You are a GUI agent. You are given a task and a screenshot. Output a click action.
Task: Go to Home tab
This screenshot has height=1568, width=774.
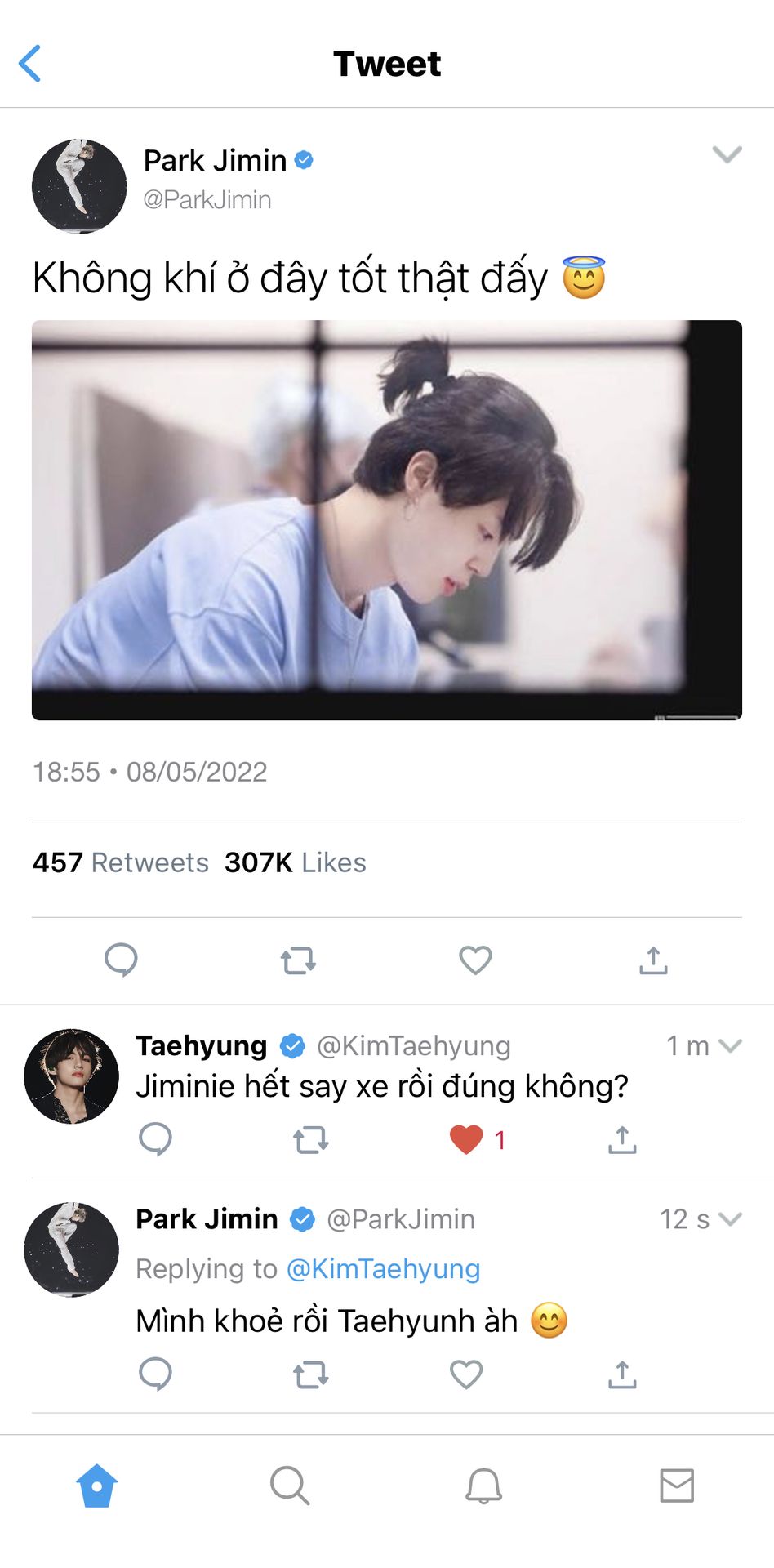coord(96,1486)
